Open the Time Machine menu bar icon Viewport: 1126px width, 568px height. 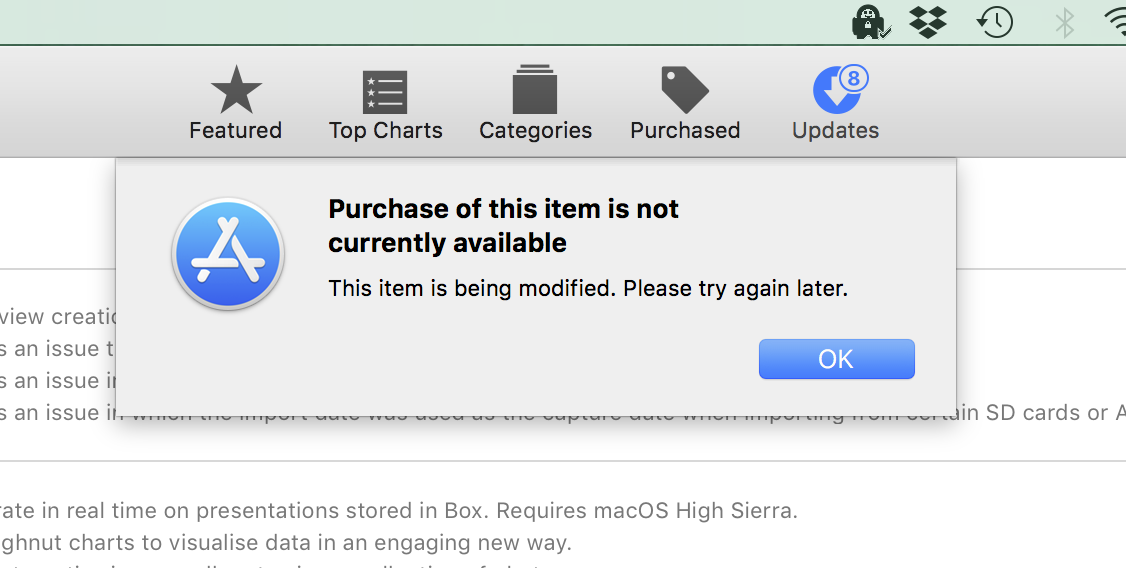(x=995, y=22)
